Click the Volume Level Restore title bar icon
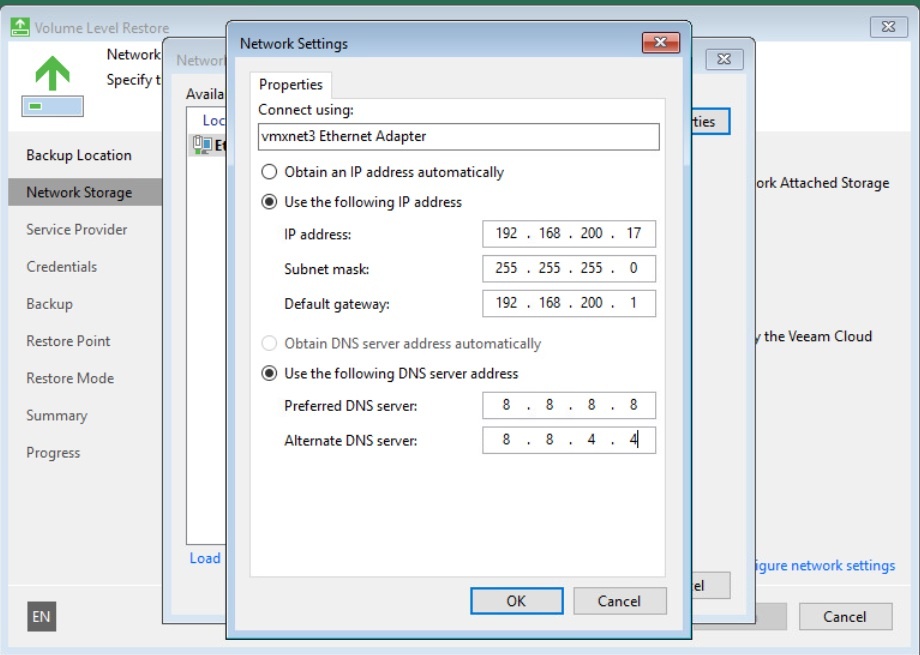Image resolution: width=920 pixels, height=655 pixels. point(20,27)
